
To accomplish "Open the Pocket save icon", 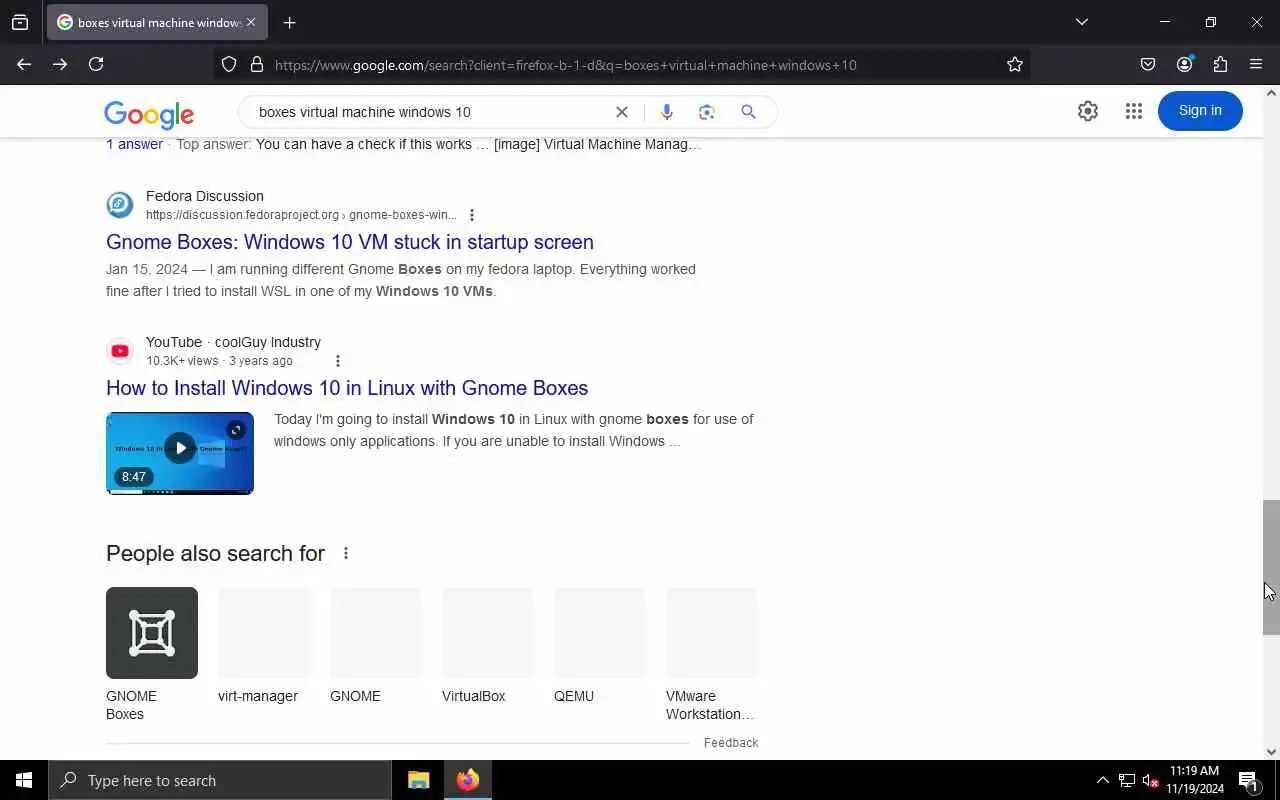I will 1148,64.
